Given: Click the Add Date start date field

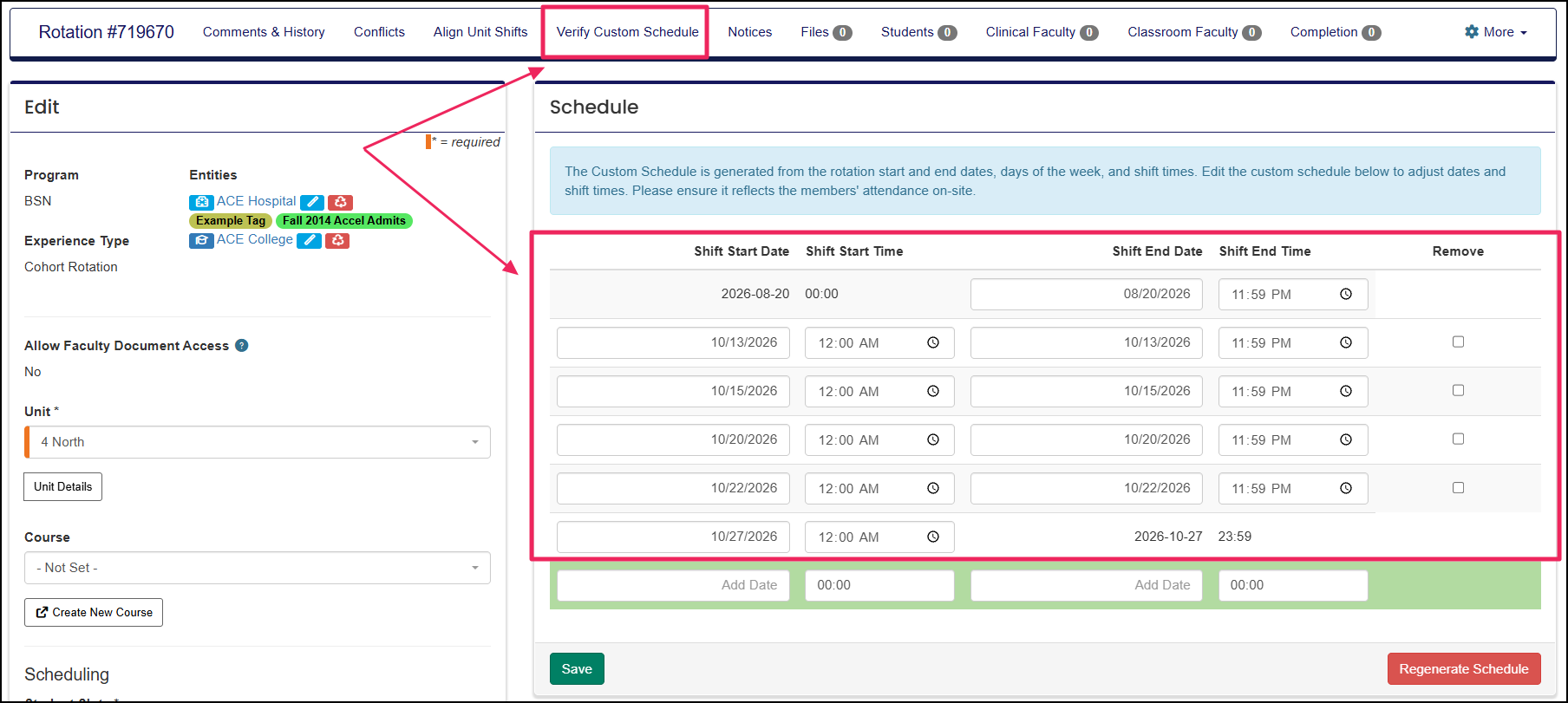Looking at the screenshot, I should coord(673,585).
